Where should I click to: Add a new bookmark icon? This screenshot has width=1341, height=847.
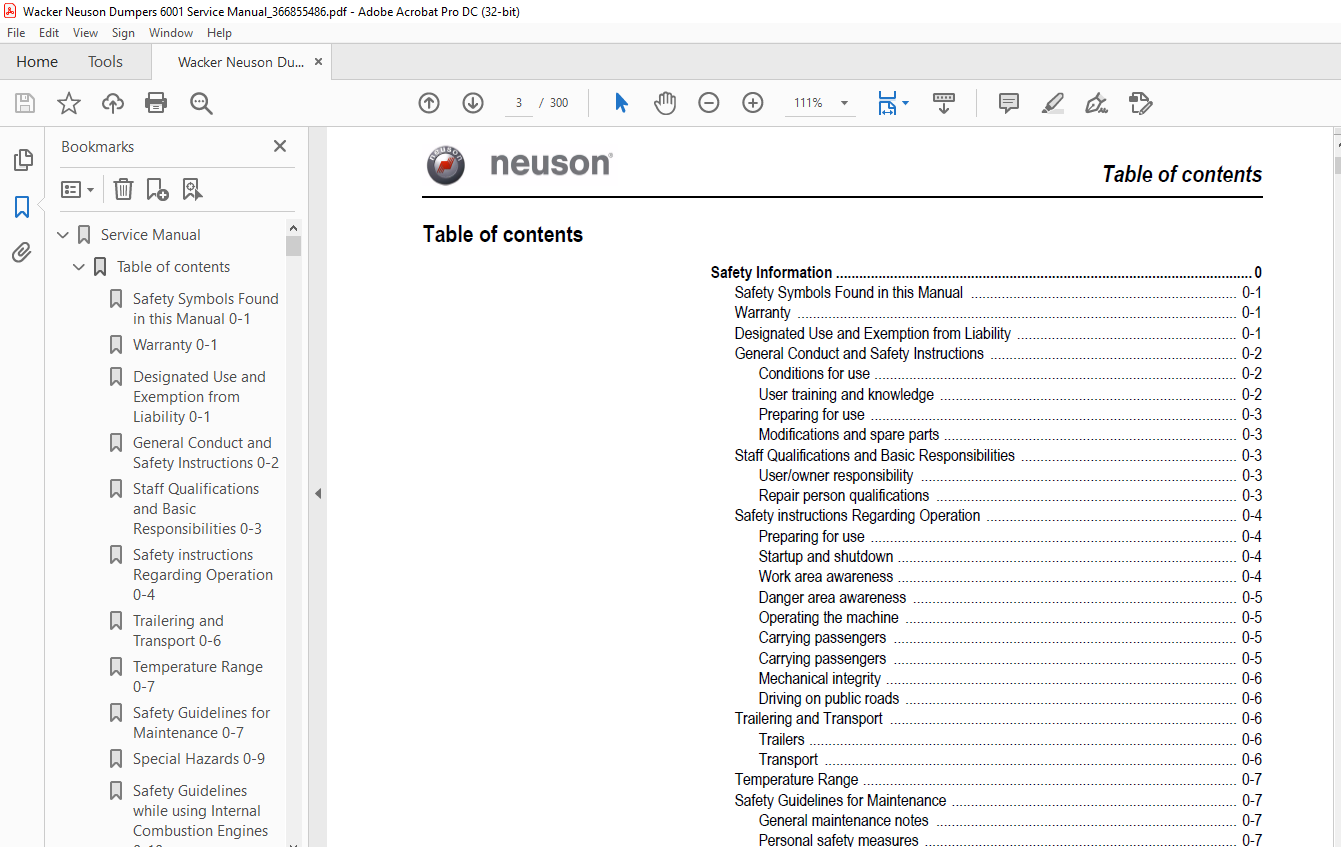click(157, 189)
